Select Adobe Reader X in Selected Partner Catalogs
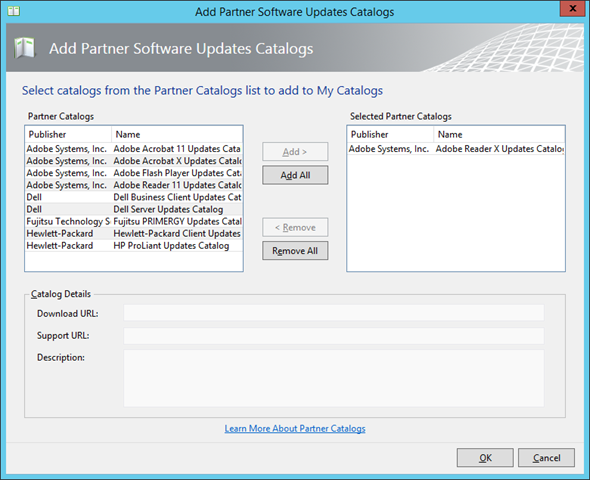590x480 pixels. pyautogui.click(x=456, y=149)
